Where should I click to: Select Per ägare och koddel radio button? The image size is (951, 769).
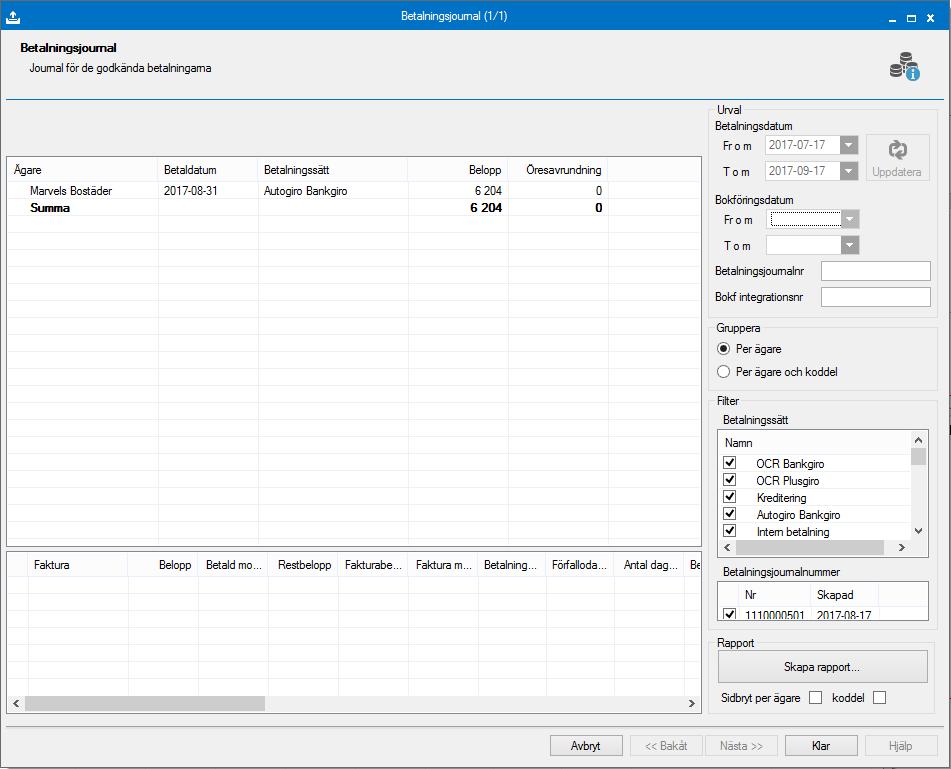[723, 372]
